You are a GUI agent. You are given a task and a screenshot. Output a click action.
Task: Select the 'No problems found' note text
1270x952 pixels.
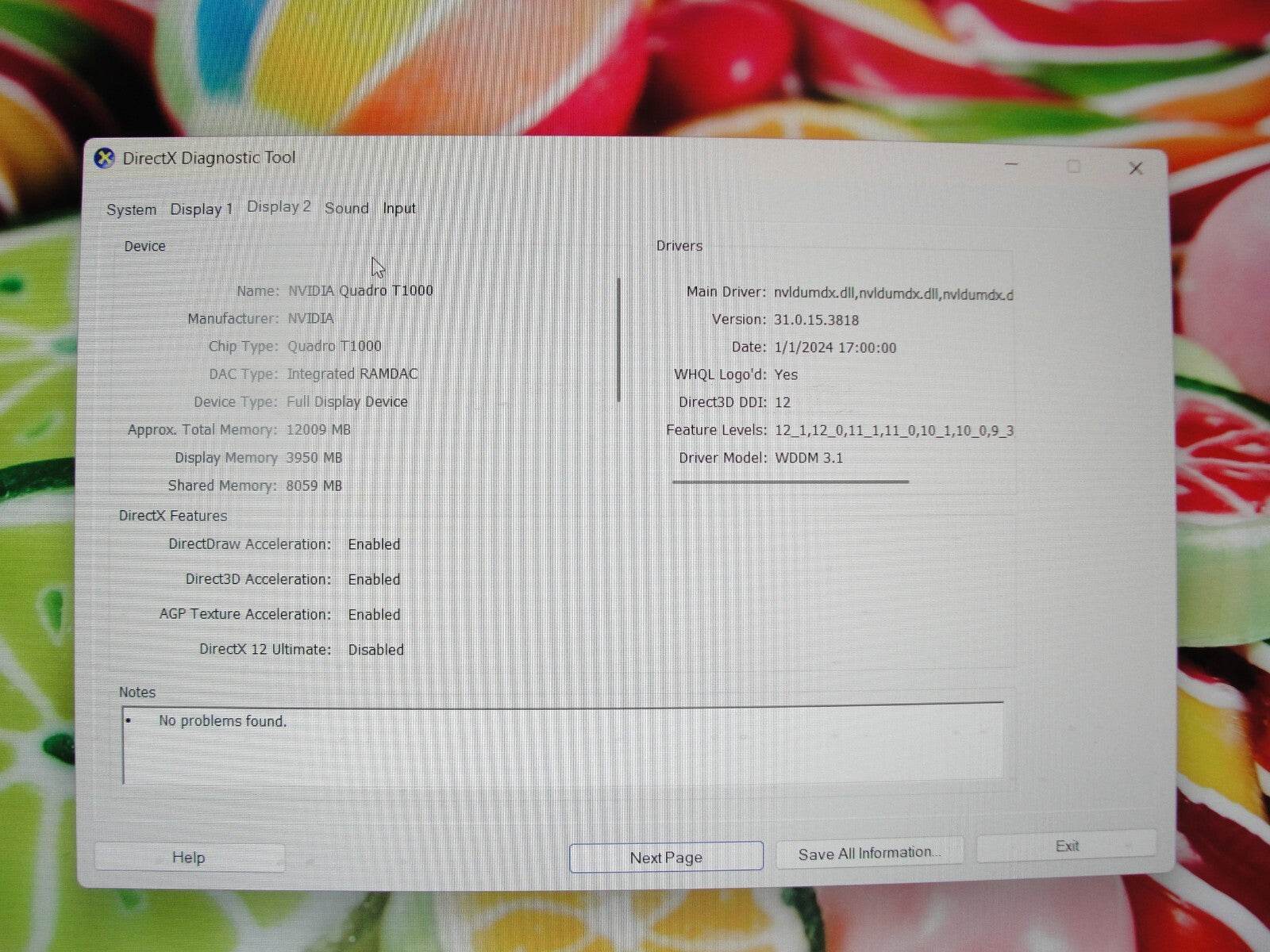click(x=223, y=721)
